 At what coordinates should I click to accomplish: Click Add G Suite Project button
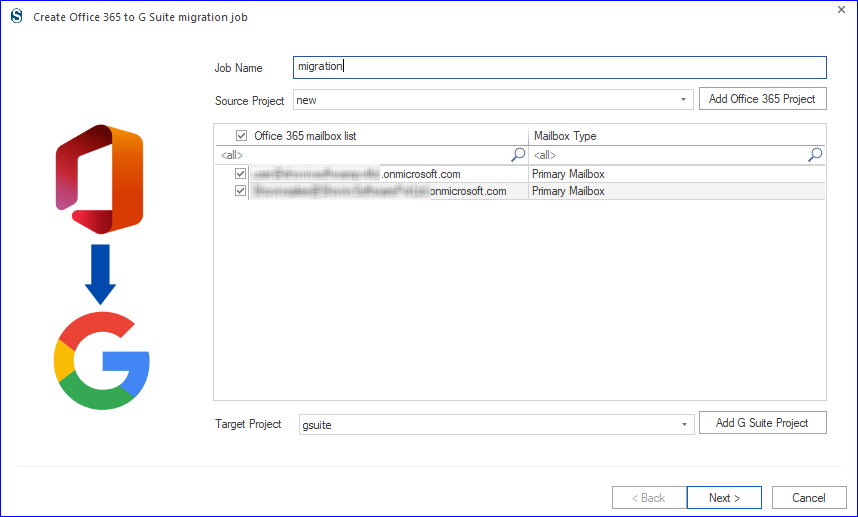click(762, 423)
